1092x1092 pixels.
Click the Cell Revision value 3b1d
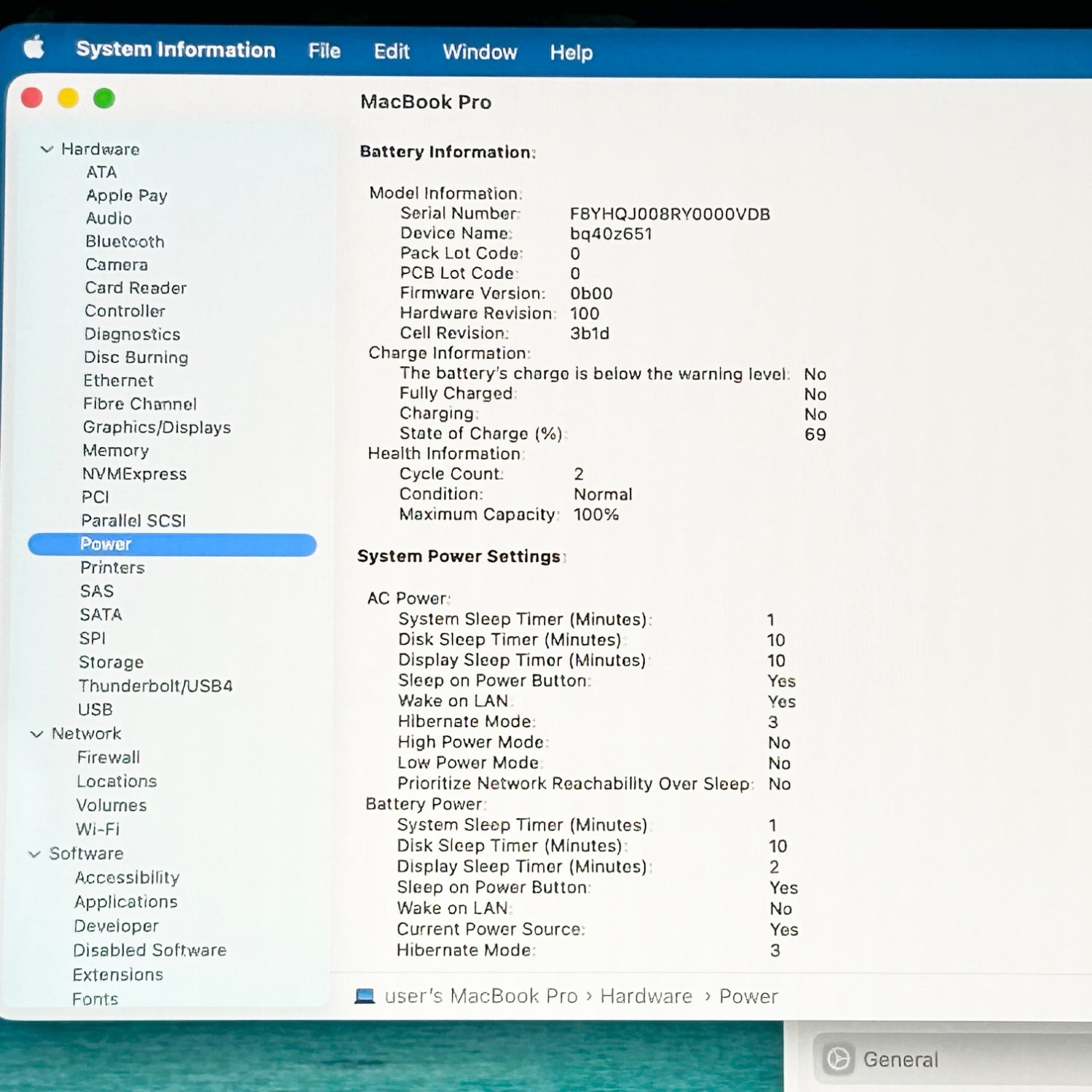click(x=590, y=333)
